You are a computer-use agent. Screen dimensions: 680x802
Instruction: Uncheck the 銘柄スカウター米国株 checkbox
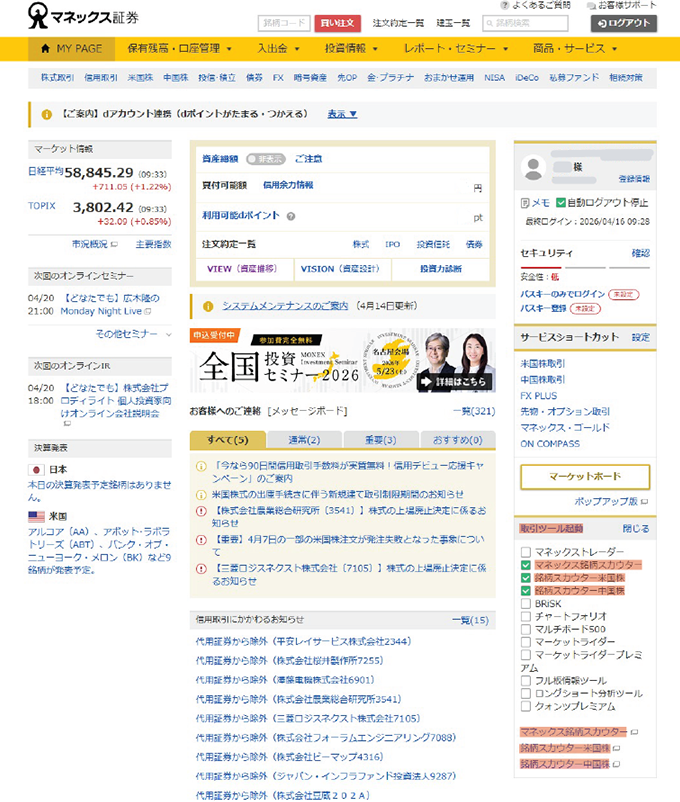coord(525,577)
